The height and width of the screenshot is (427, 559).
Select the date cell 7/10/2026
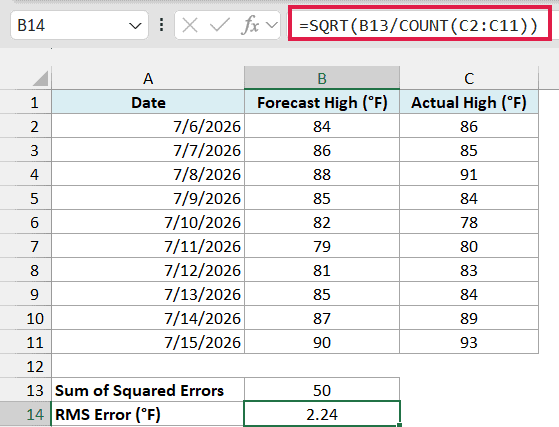click(148, 222)
